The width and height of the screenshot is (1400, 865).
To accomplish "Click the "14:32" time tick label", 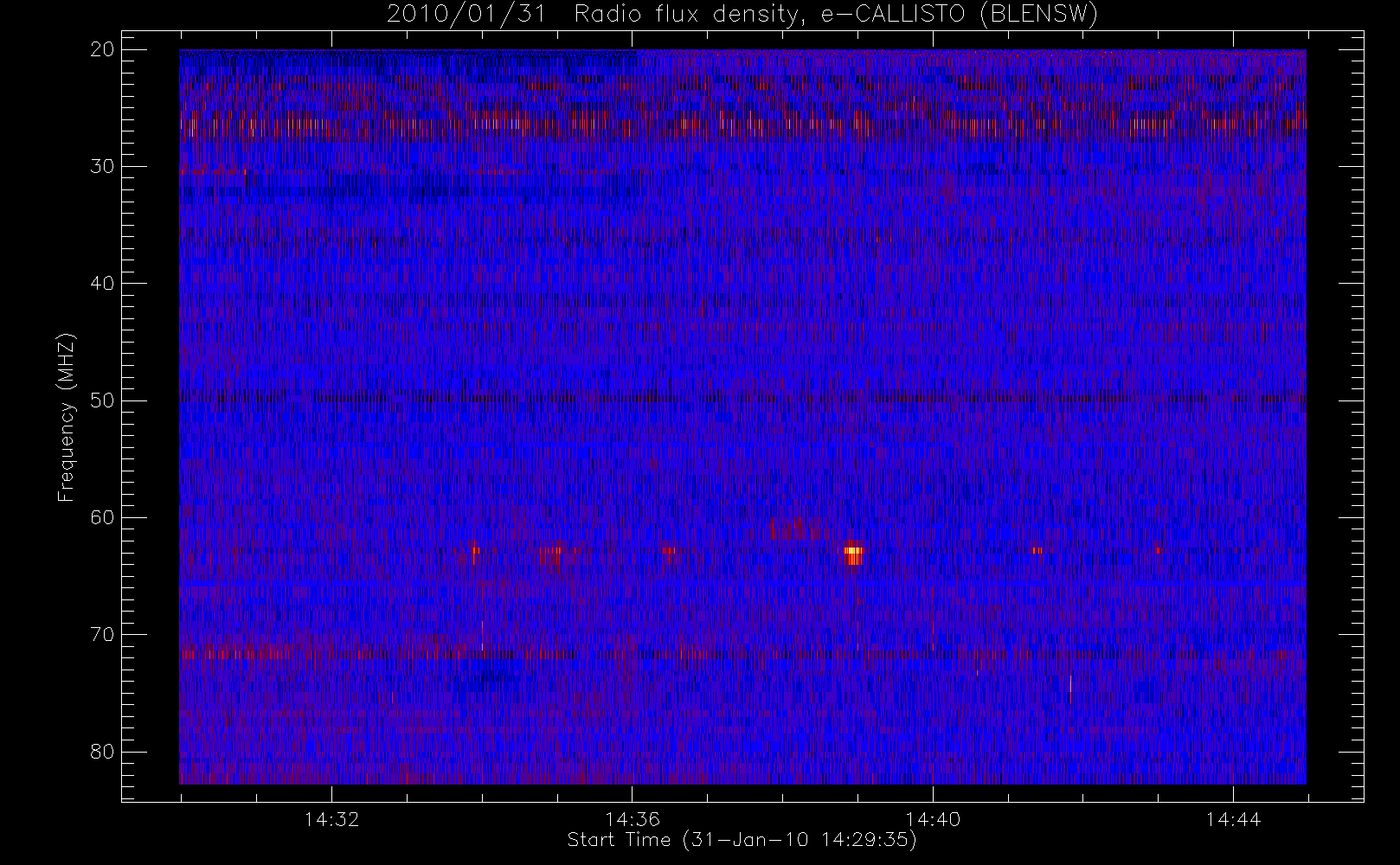I will tap(331, 819).
